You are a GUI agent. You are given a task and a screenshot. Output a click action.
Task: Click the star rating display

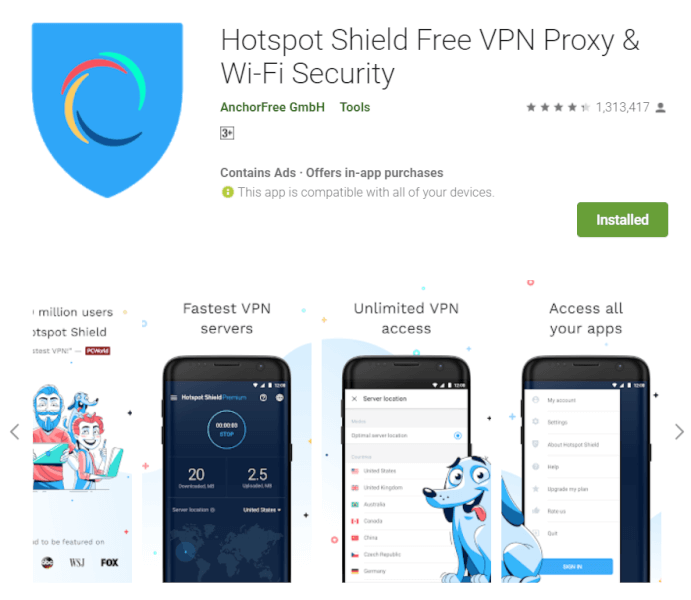[557, 107]
